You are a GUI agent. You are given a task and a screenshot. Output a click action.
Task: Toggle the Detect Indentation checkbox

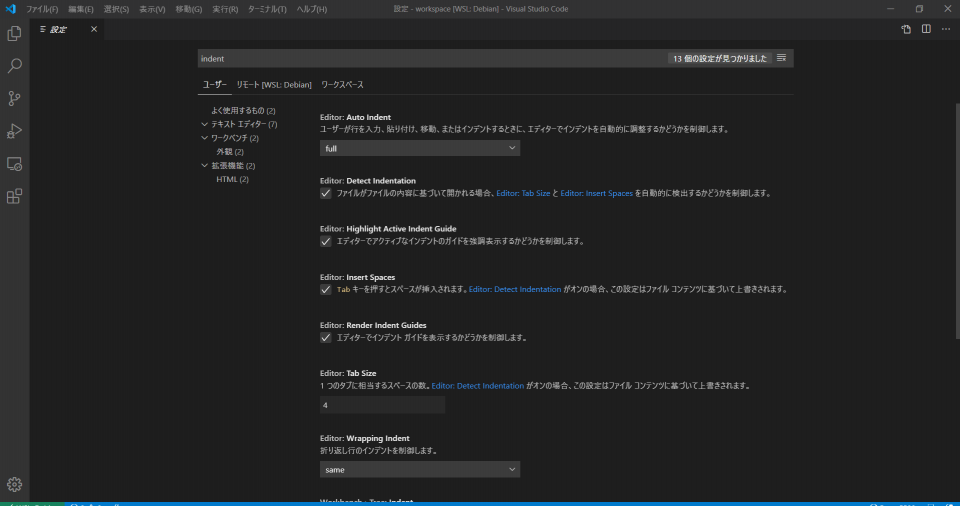pyautogui.click(x=326, y=193)
